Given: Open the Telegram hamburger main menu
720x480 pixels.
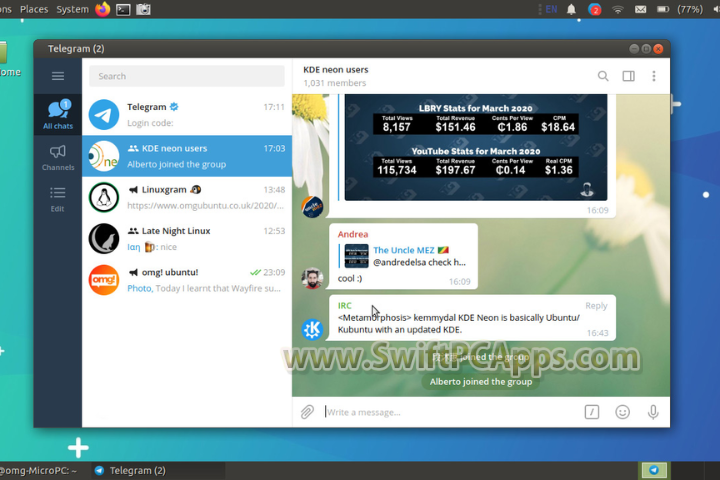Looking at the screenshot, I should 57,76.
